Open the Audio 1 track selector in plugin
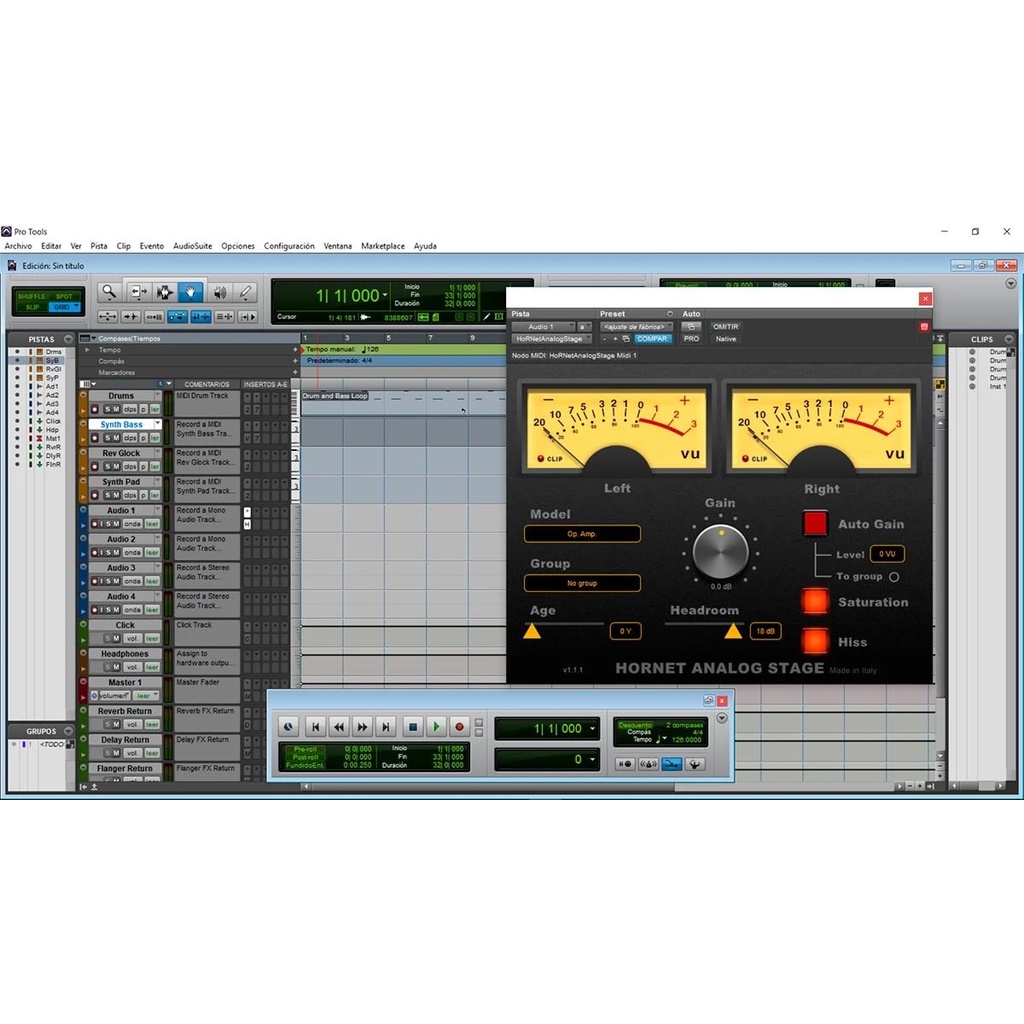The width and height of the screenshot is (1024, 1024). 543,327
